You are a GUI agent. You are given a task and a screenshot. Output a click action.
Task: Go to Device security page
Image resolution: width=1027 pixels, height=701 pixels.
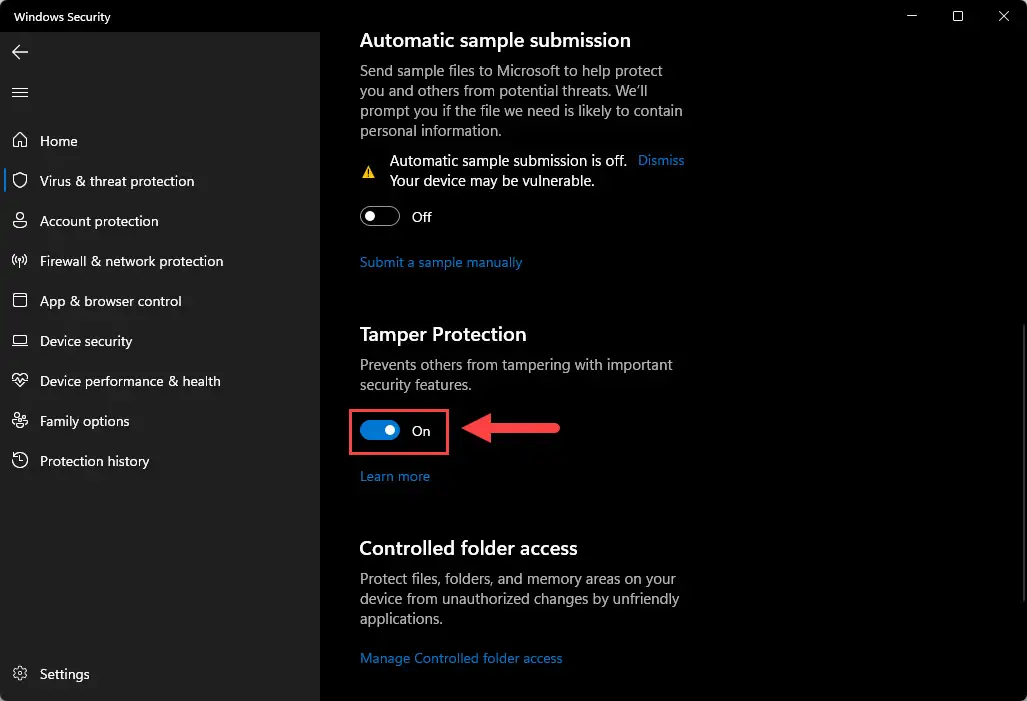point(86,341)
